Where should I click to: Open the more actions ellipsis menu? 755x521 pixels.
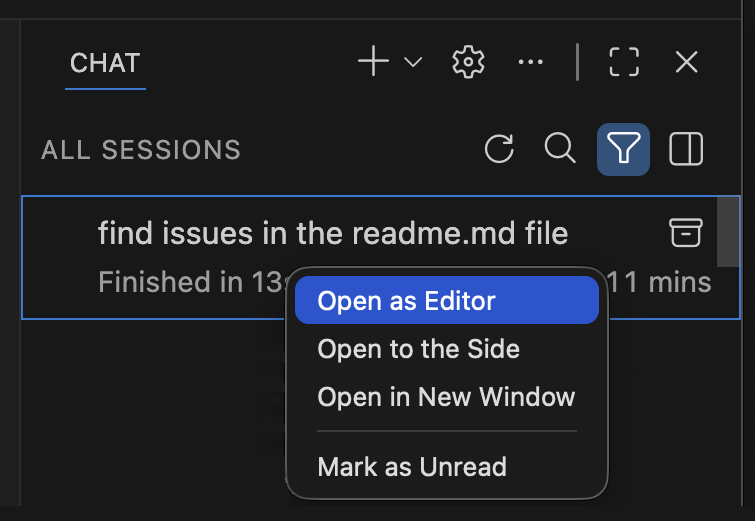[530, 62]
